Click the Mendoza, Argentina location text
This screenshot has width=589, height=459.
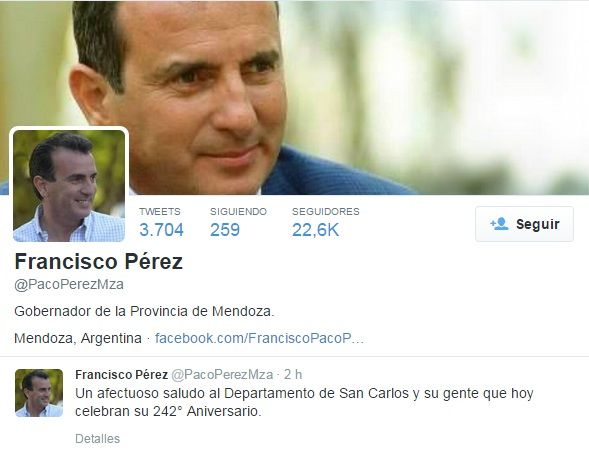click(78, 338)
